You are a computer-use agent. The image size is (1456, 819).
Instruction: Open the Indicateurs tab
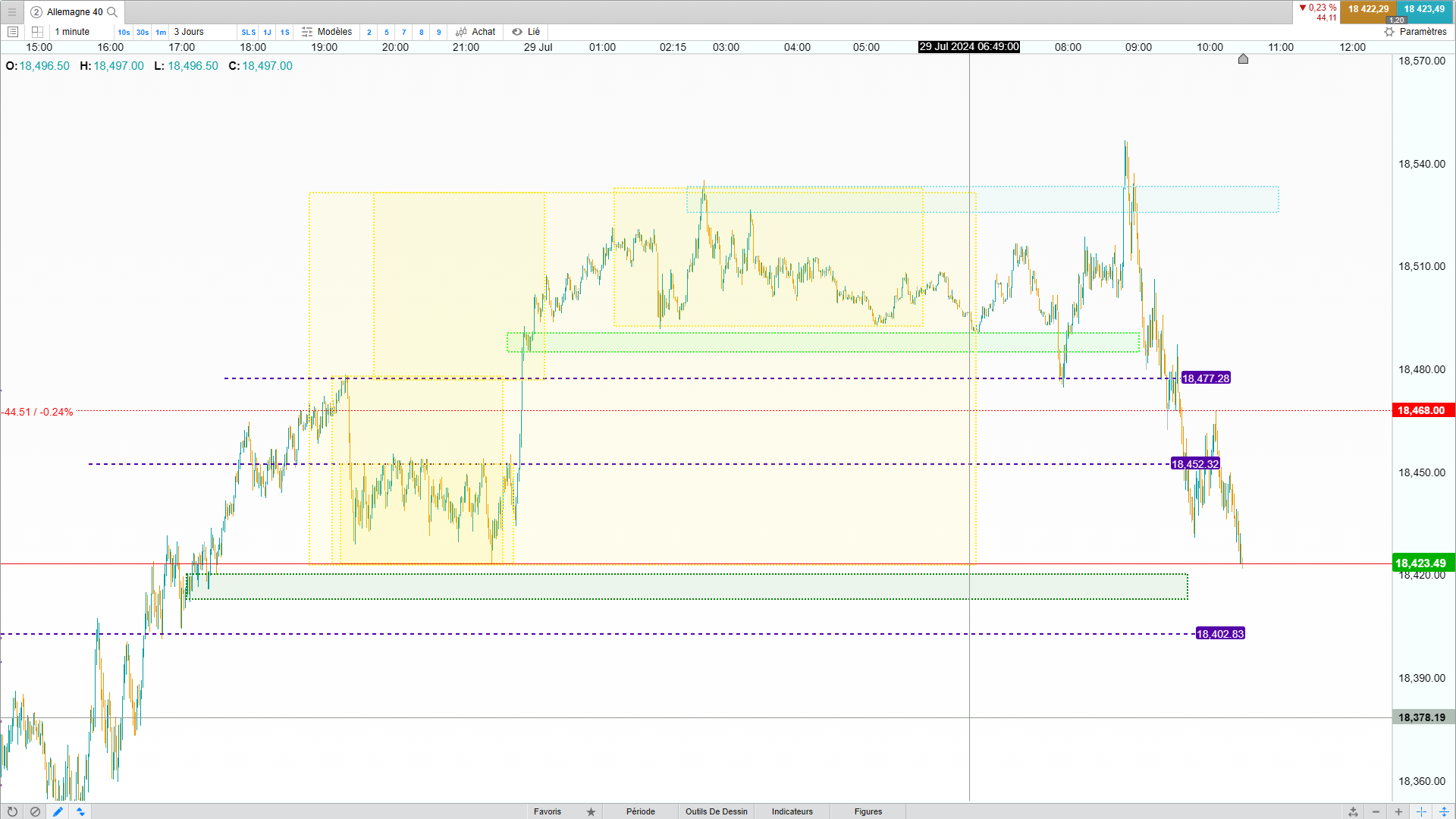[792, 811]
